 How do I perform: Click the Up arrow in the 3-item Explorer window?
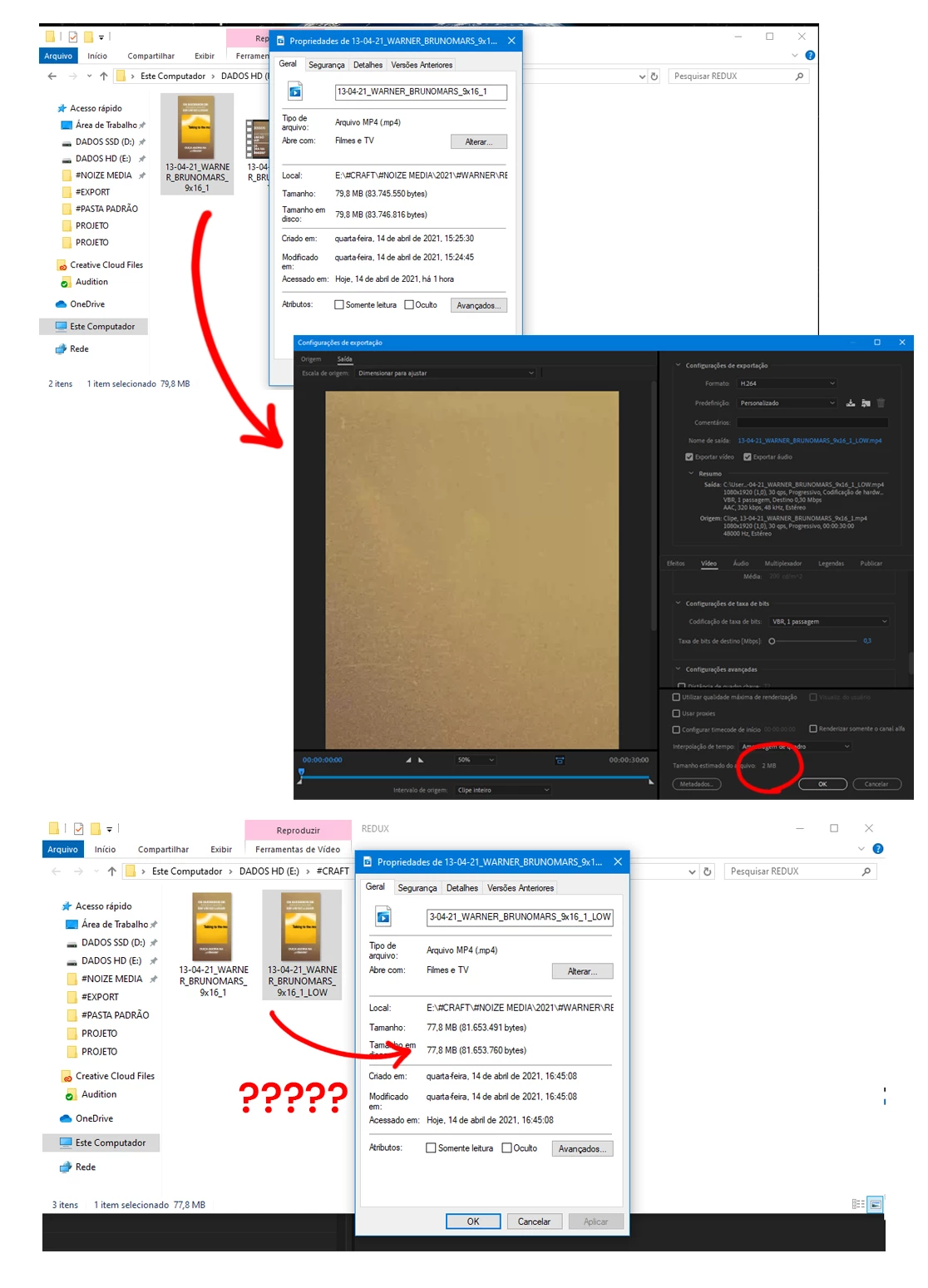112,871
